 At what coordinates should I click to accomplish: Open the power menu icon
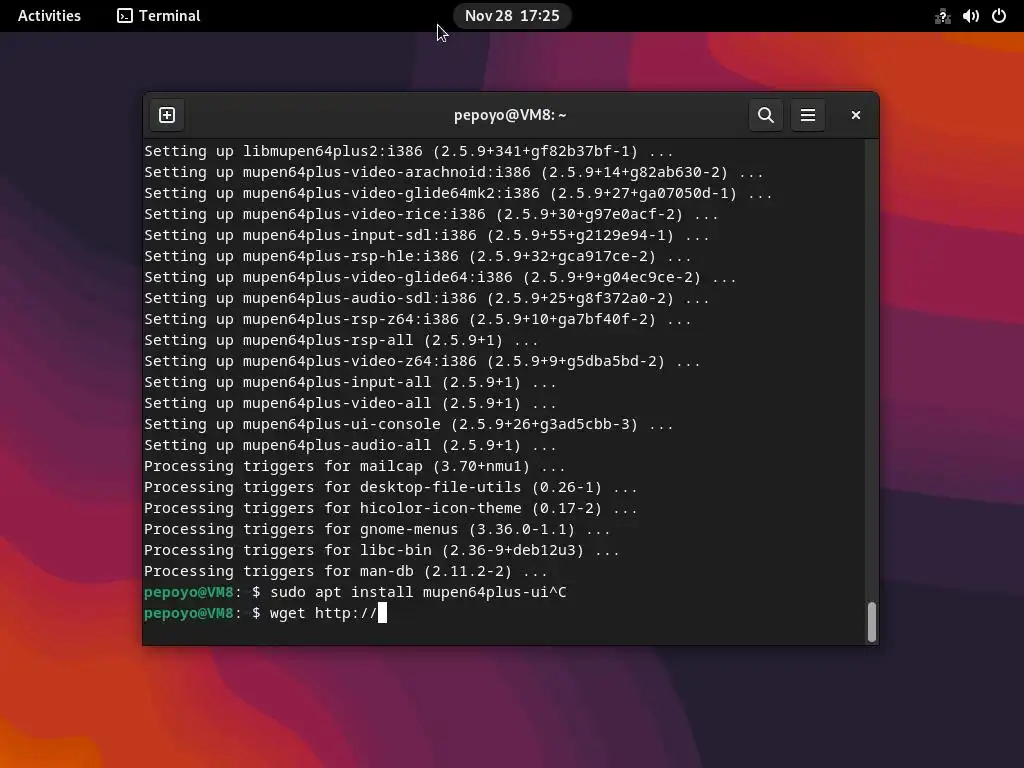[999, 16]
